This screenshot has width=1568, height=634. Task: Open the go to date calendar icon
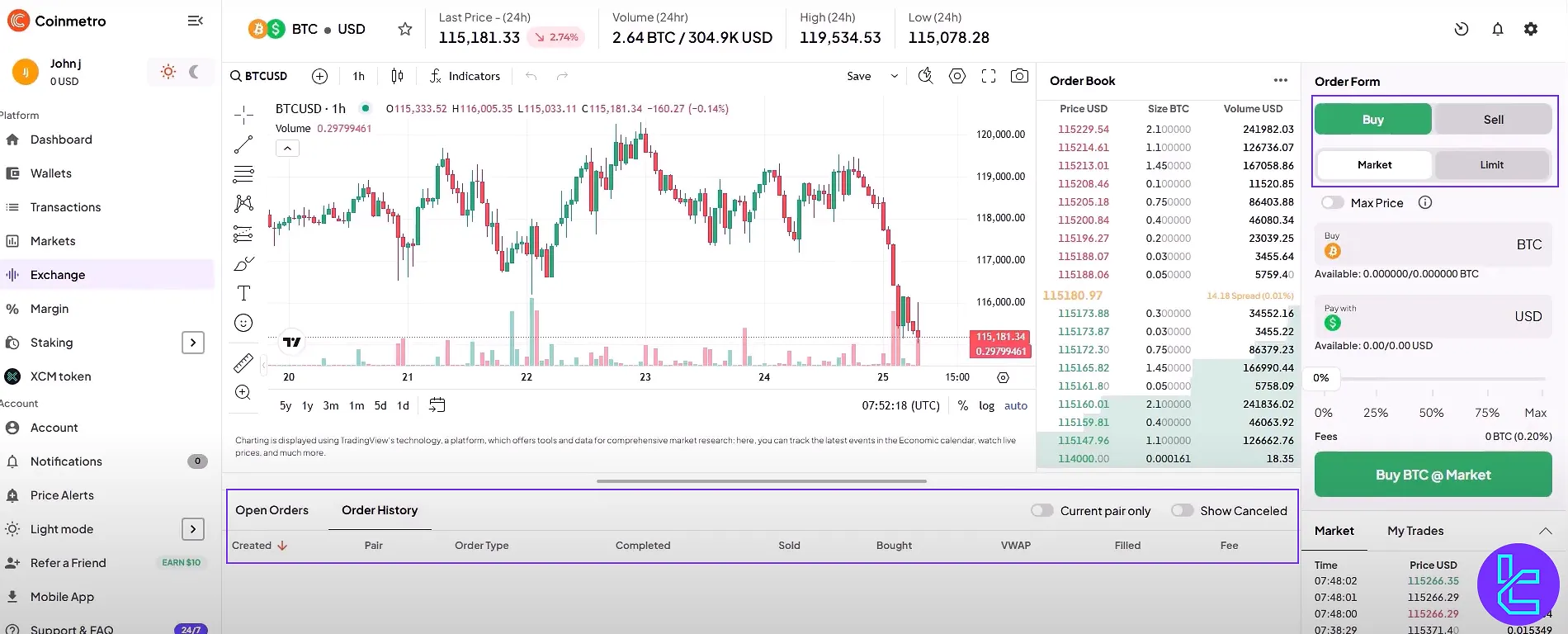437,405
